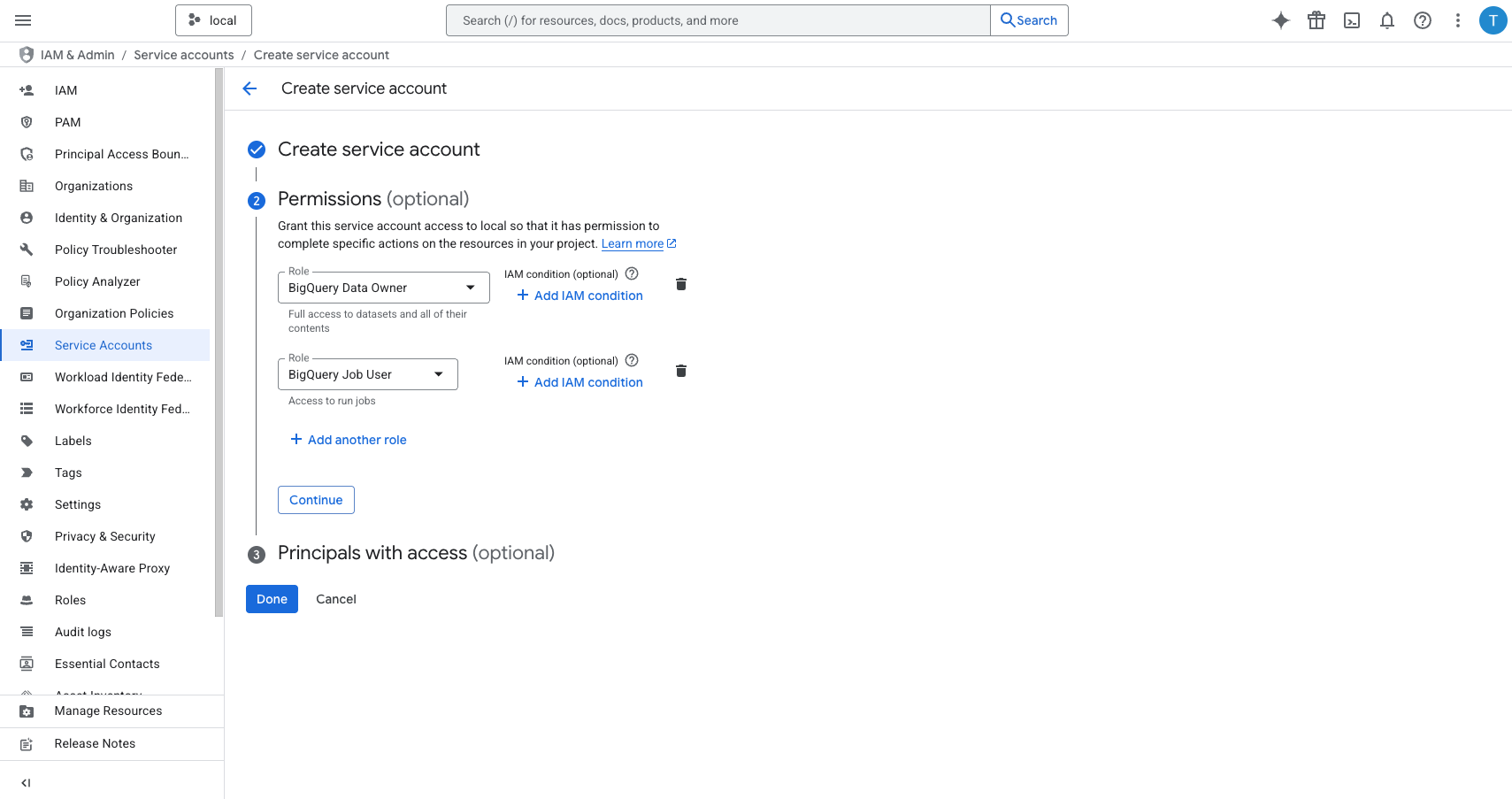Cancel service account creation
This screenshot has width=1512, height=799.
click(x=336, y=599)
